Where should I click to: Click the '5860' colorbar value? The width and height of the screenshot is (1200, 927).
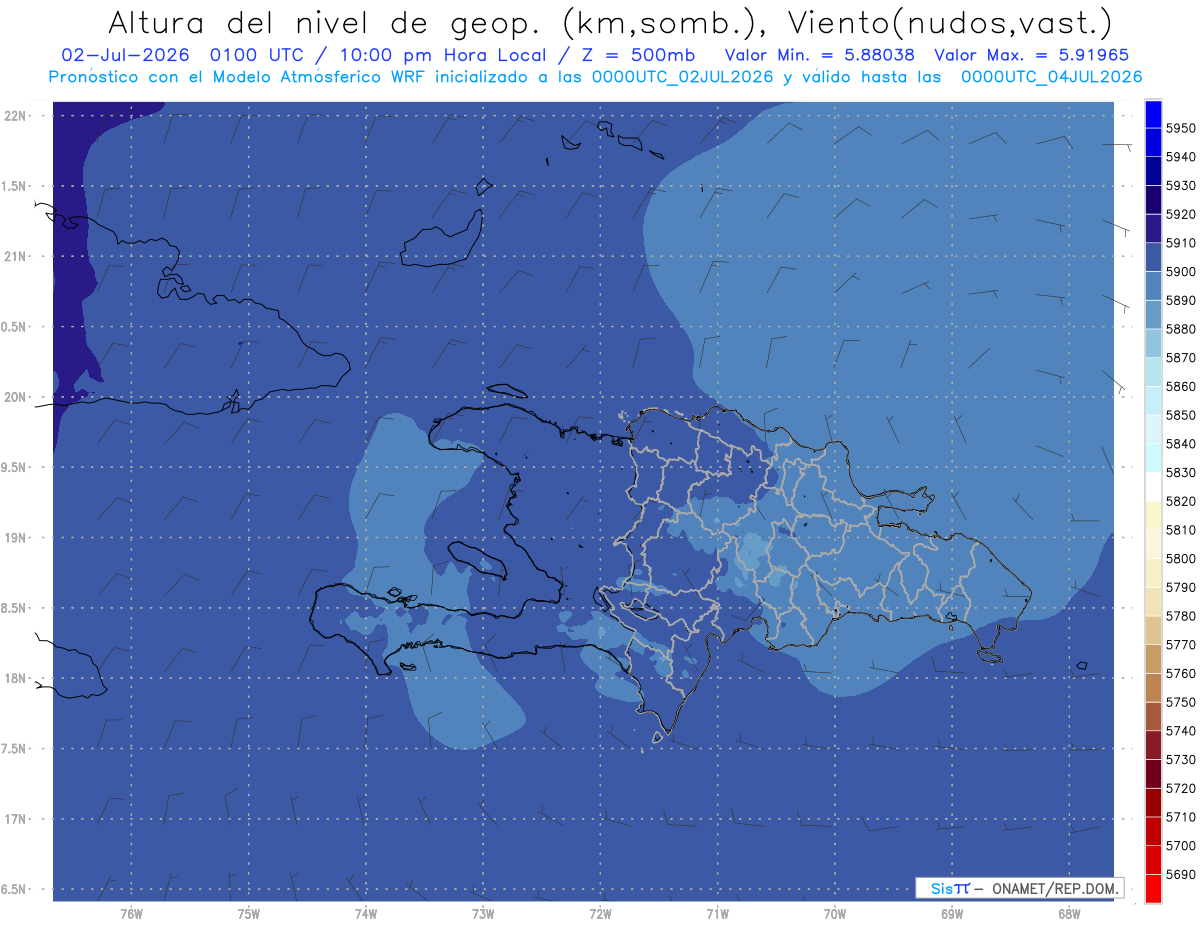point(1181,386)
